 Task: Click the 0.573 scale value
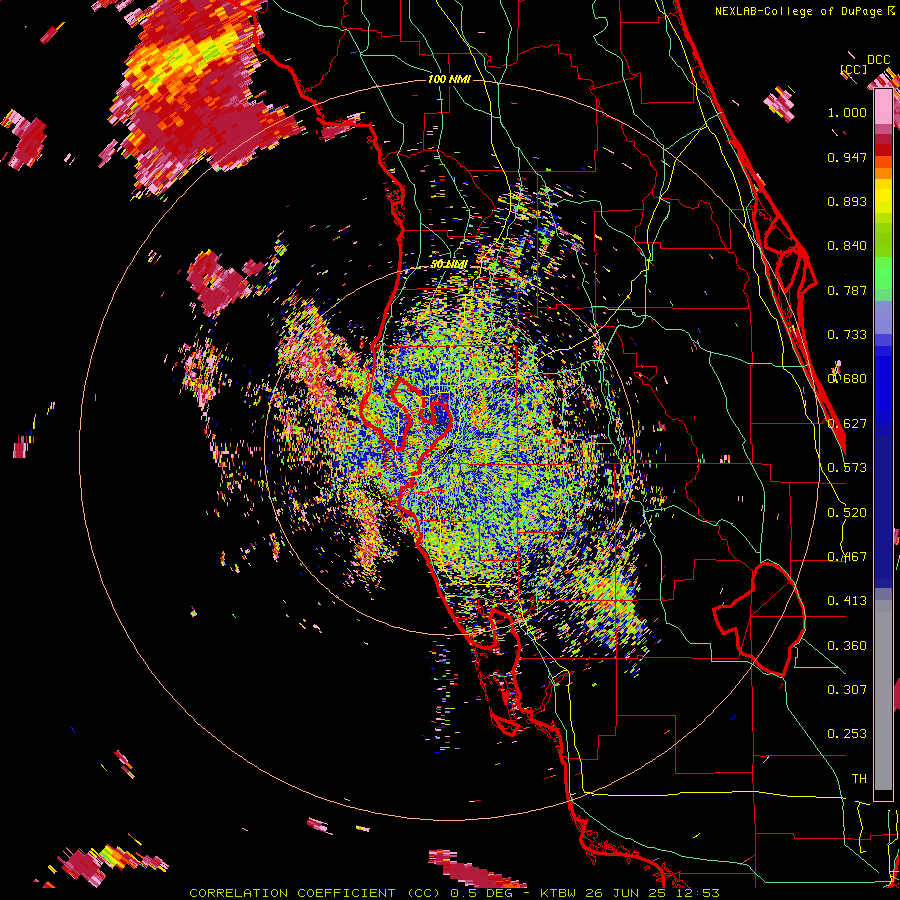(847, 468)
